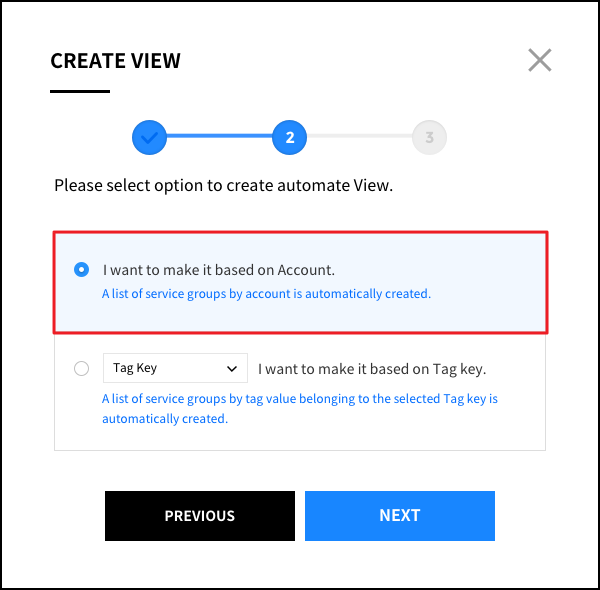
Task: Jump to the greyed step 3 indicator
Action: pos(429,137)
